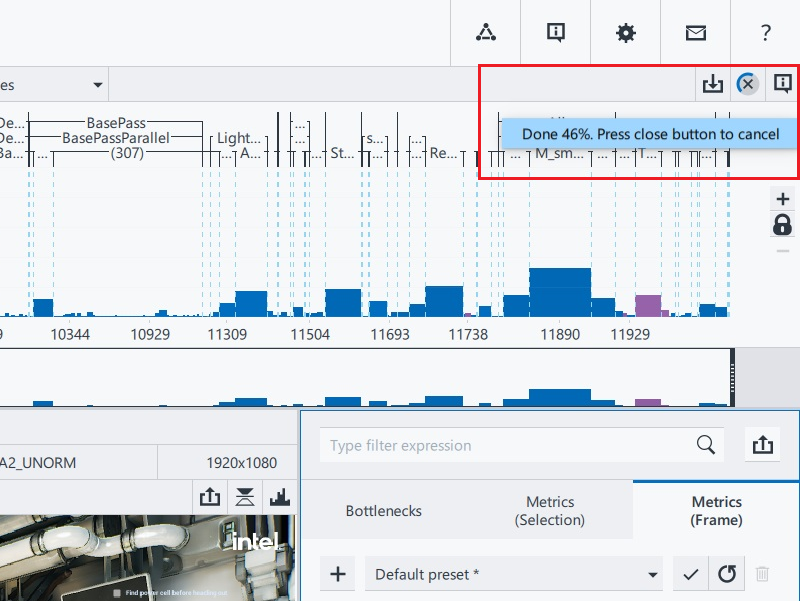Viewport: 800px width, 601px height.
Task: Switch to the Metrics (Selection) tab
Action: point(550,511)
